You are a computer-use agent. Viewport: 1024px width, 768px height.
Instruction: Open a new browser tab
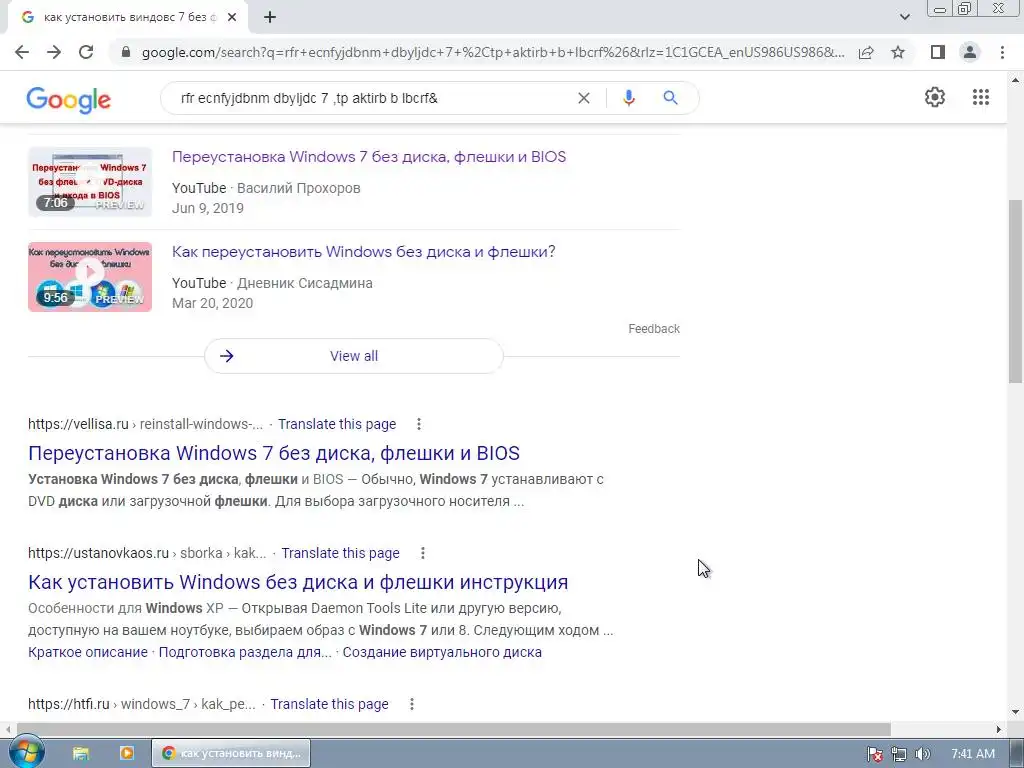(x=270, y=18)
